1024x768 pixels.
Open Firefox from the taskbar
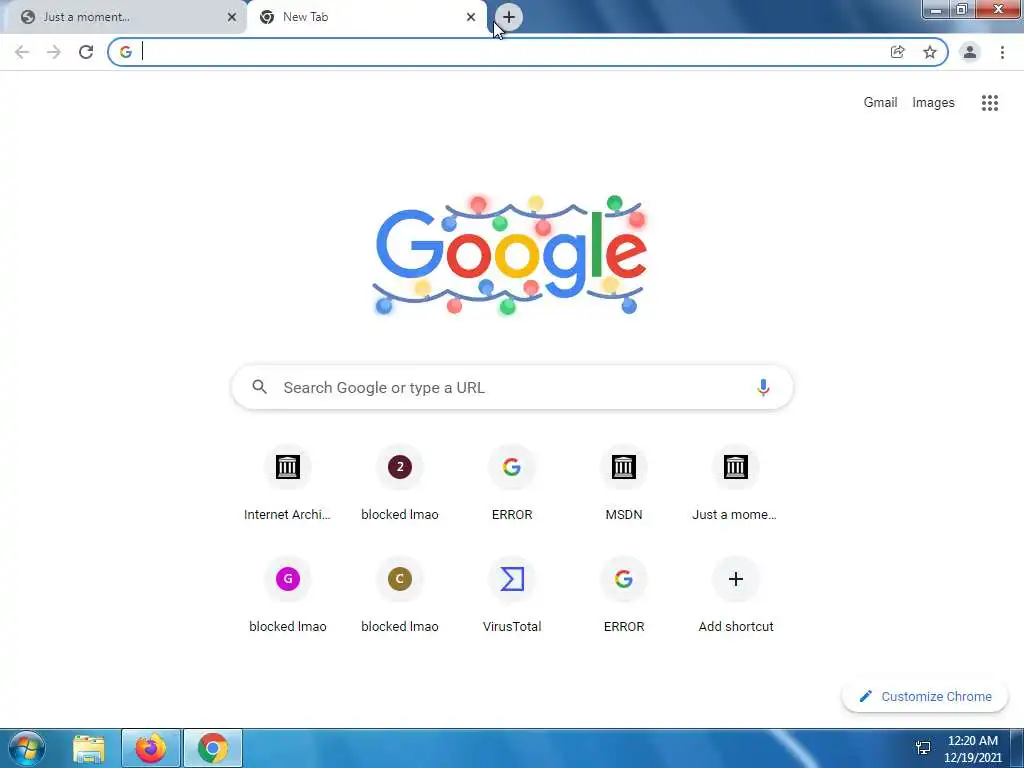(151, 748)
